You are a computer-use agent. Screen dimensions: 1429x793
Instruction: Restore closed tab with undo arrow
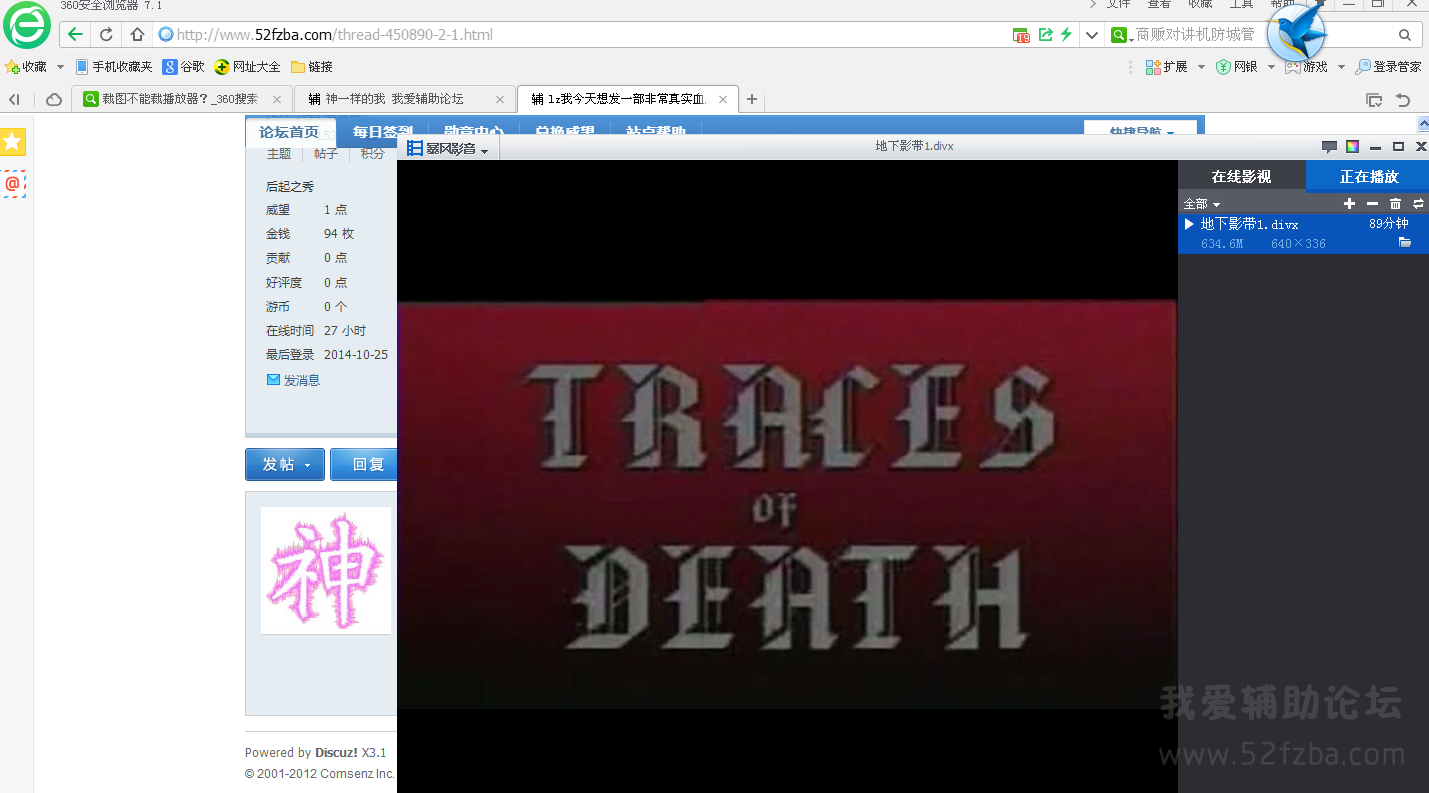click(1403, 100)
